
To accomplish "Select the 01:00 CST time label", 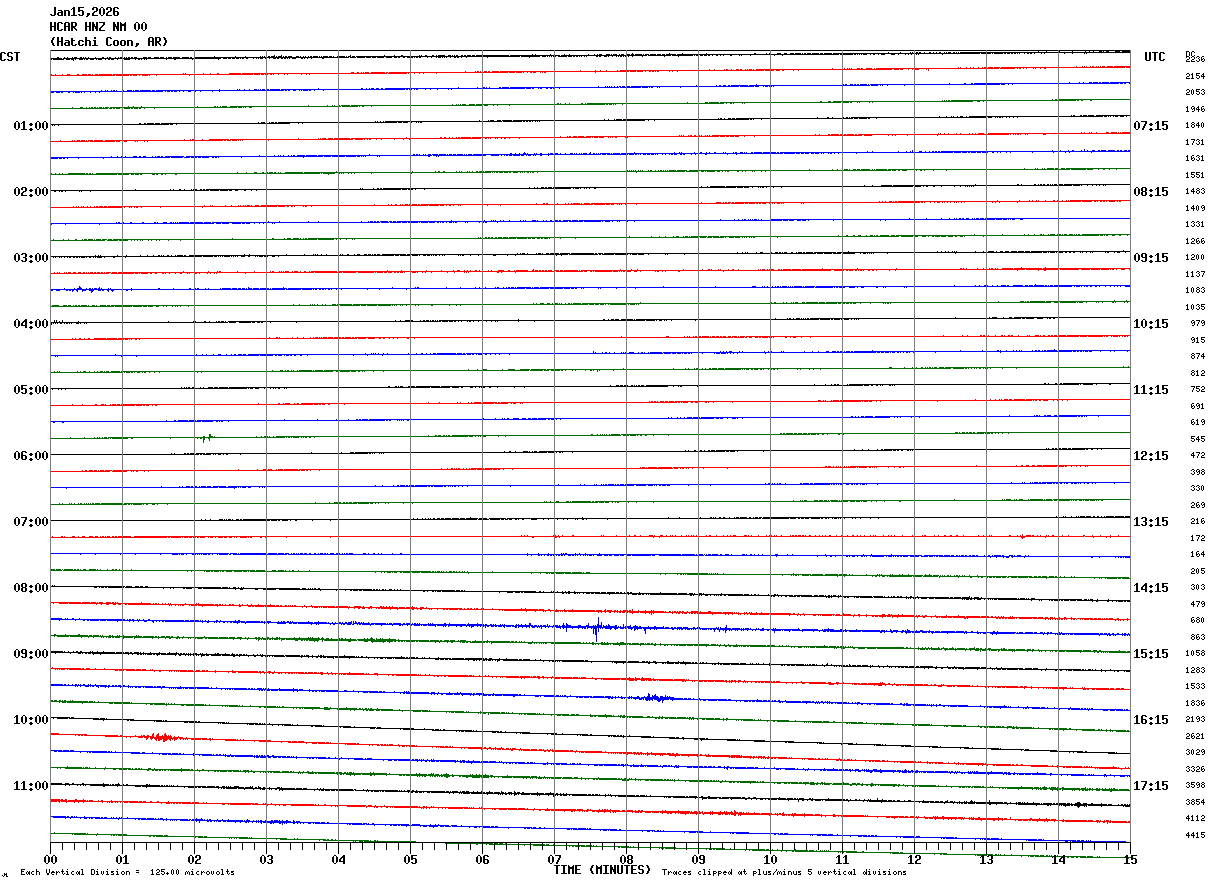I will (31, 126).
